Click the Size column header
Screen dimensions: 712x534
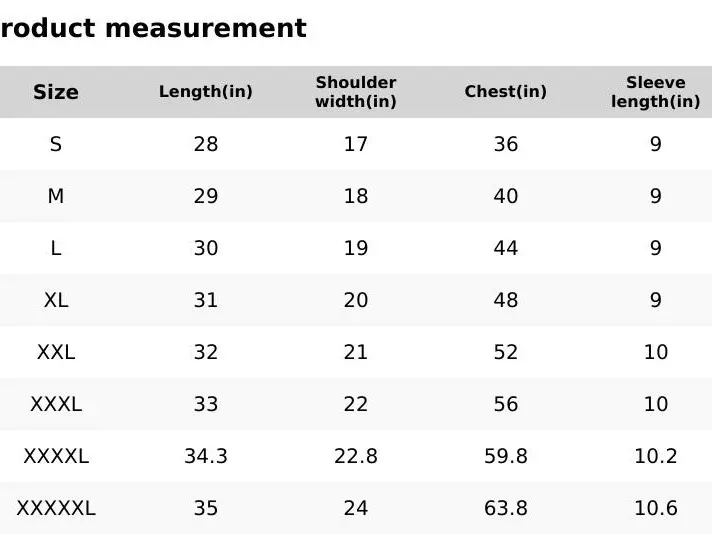pos(56,92)
